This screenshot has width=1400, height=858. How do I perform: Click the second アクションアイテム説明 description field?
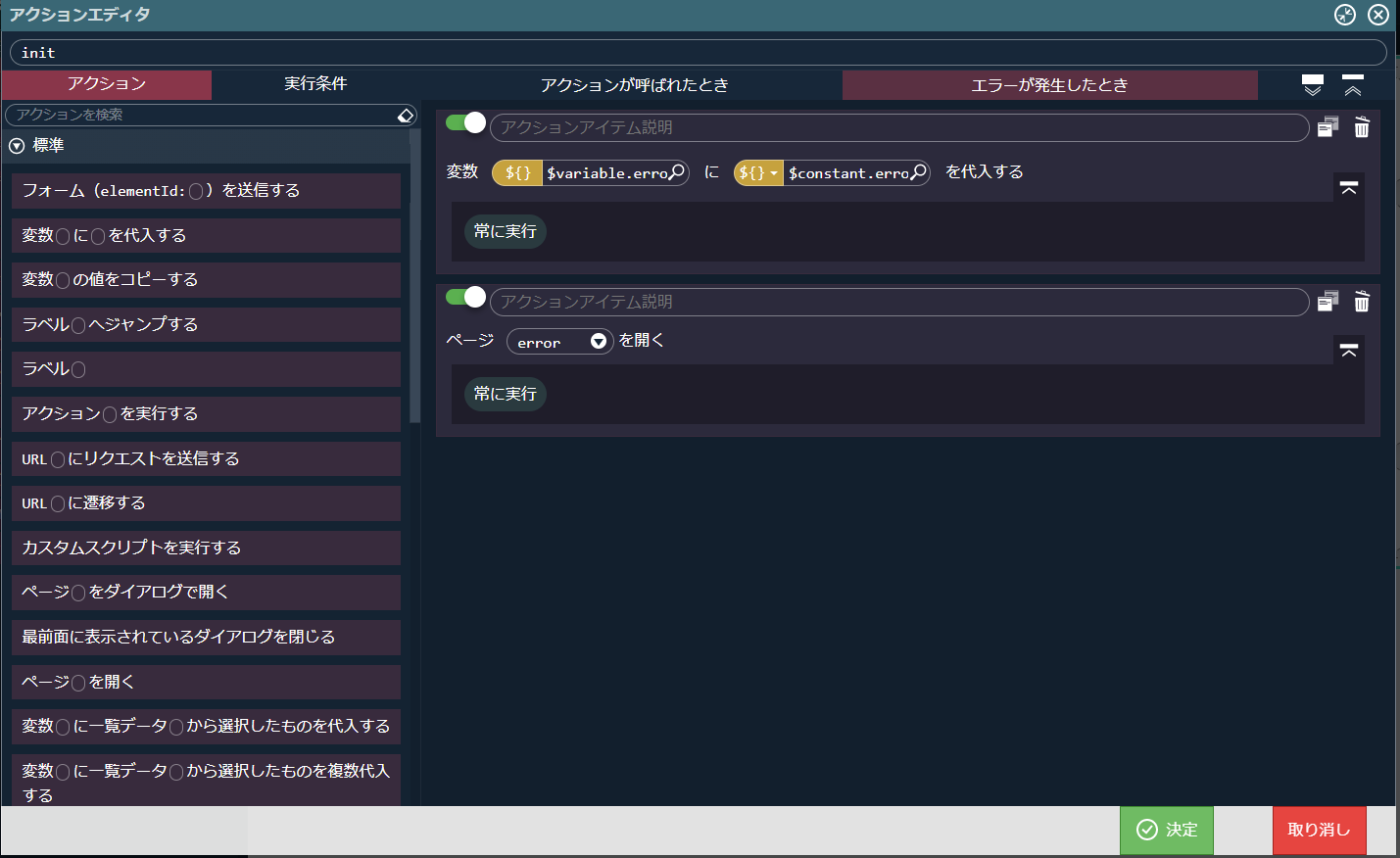tap(899, 302)
